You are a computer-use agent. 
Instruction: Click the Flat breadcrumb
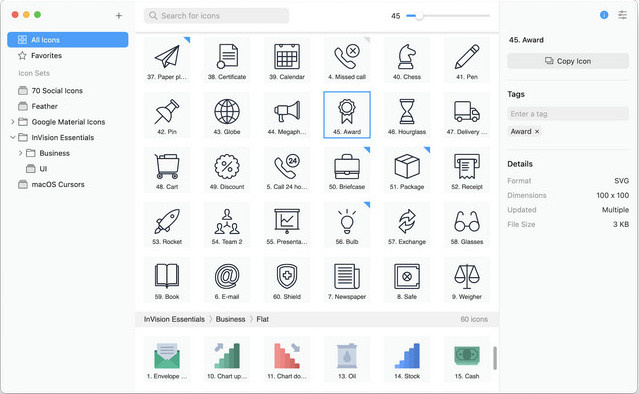click(262, 319)
